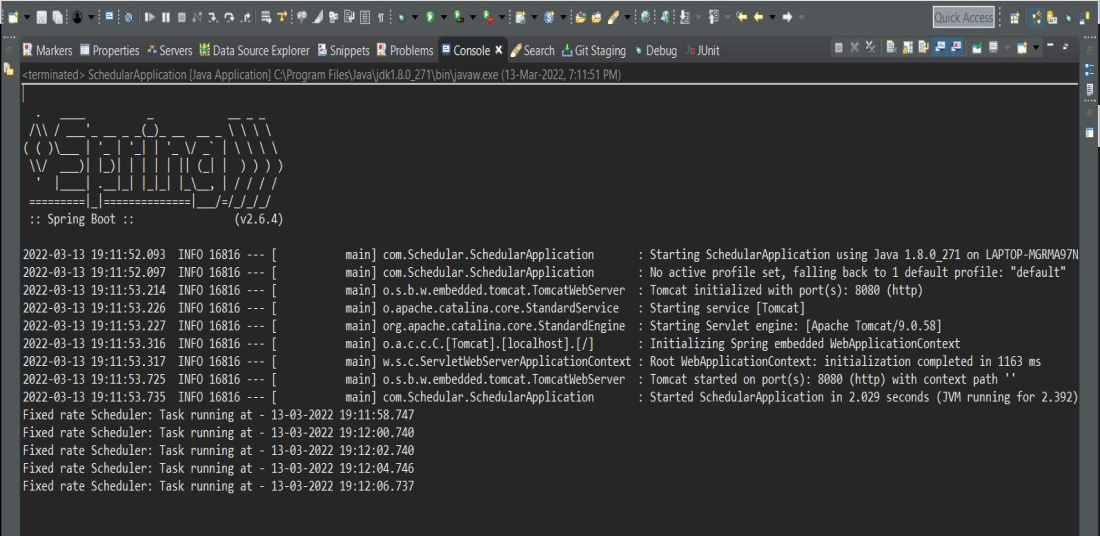Click the New file wizard icon
The height and width of the screenshot is (536, 1100).
(13, 17)
